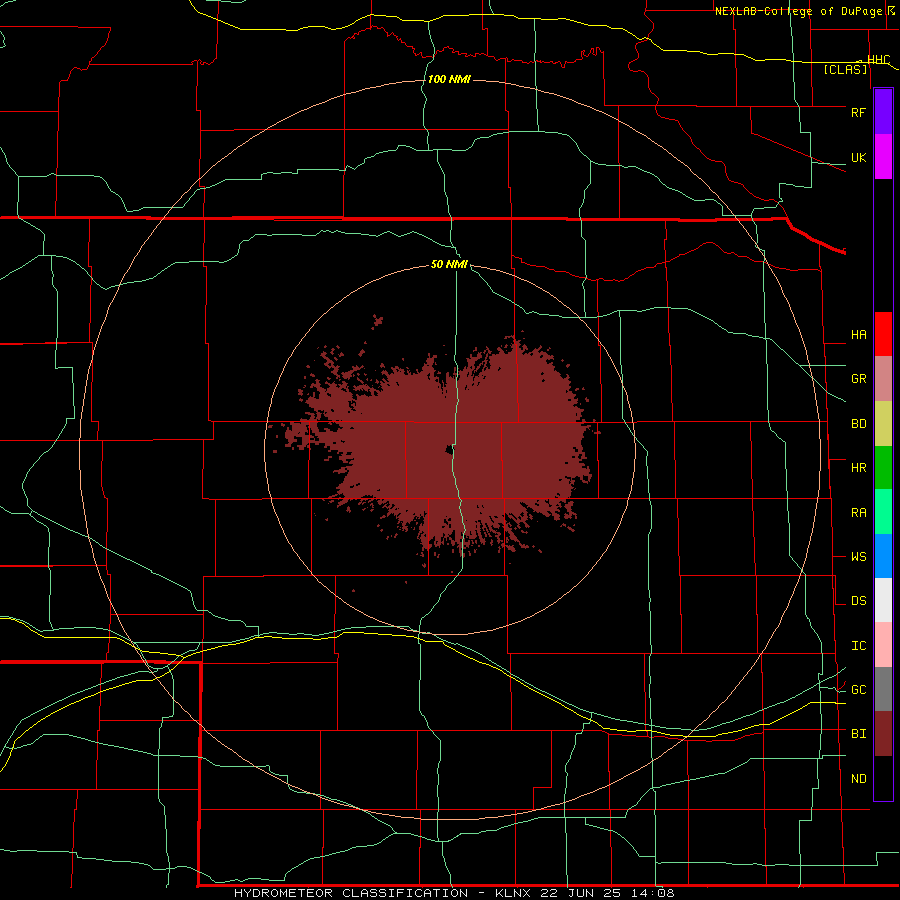Click the [CLAS] units label
Viewport: 900px width, 900px height.
coord(845,70)
